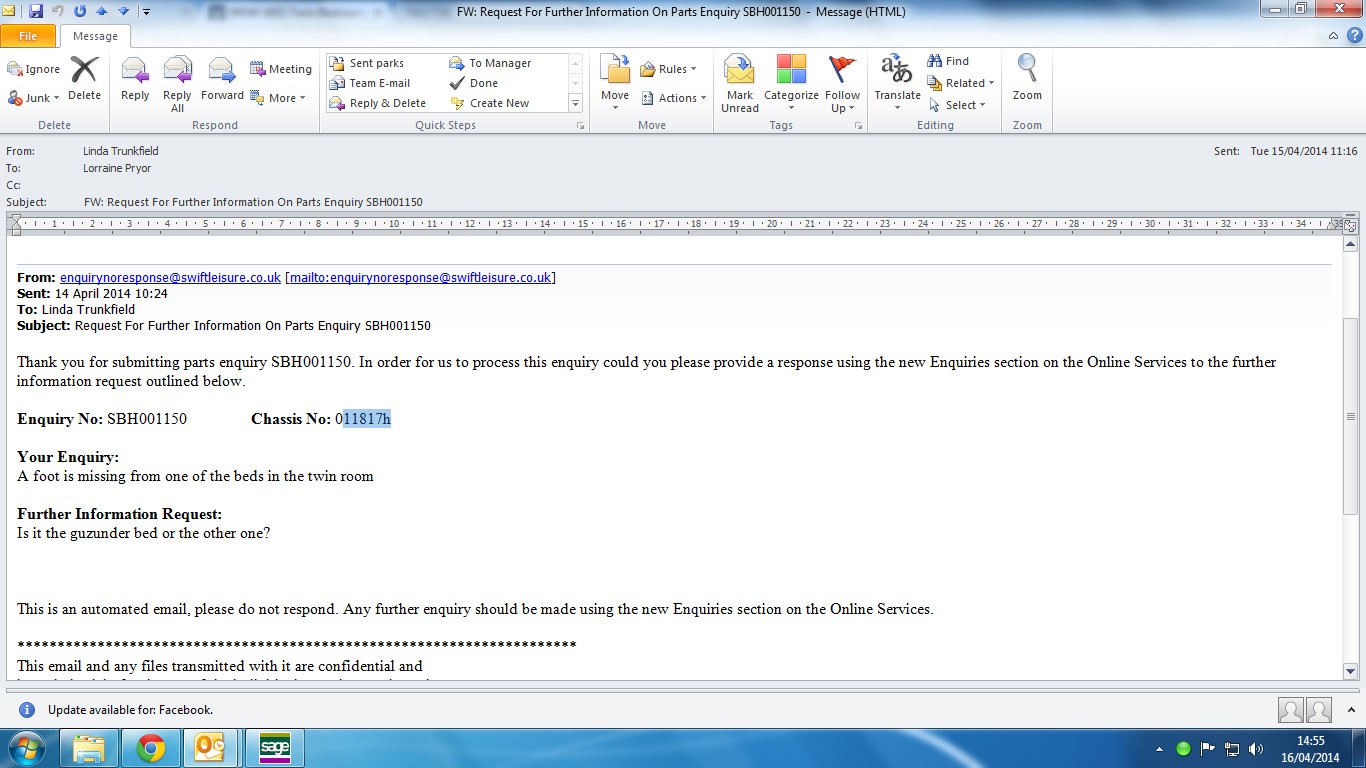Minimize the ribbon with the caret
The image size is (1366, 768).
coord(1333,36)
